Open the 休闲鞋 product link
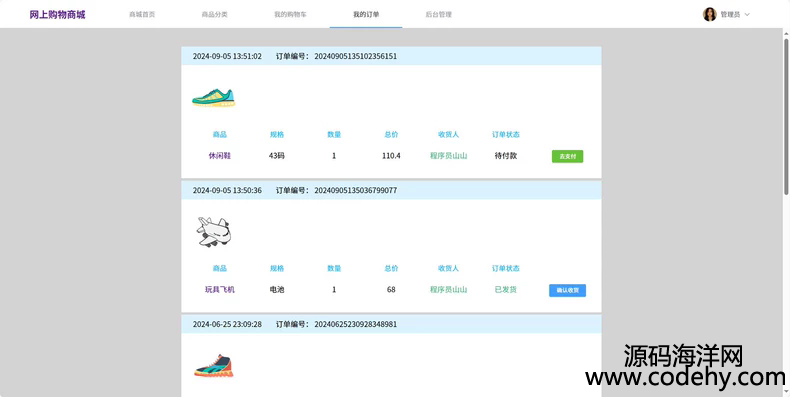Image resolution: width=790 pixels, height=397 pixels. (220, 156)
